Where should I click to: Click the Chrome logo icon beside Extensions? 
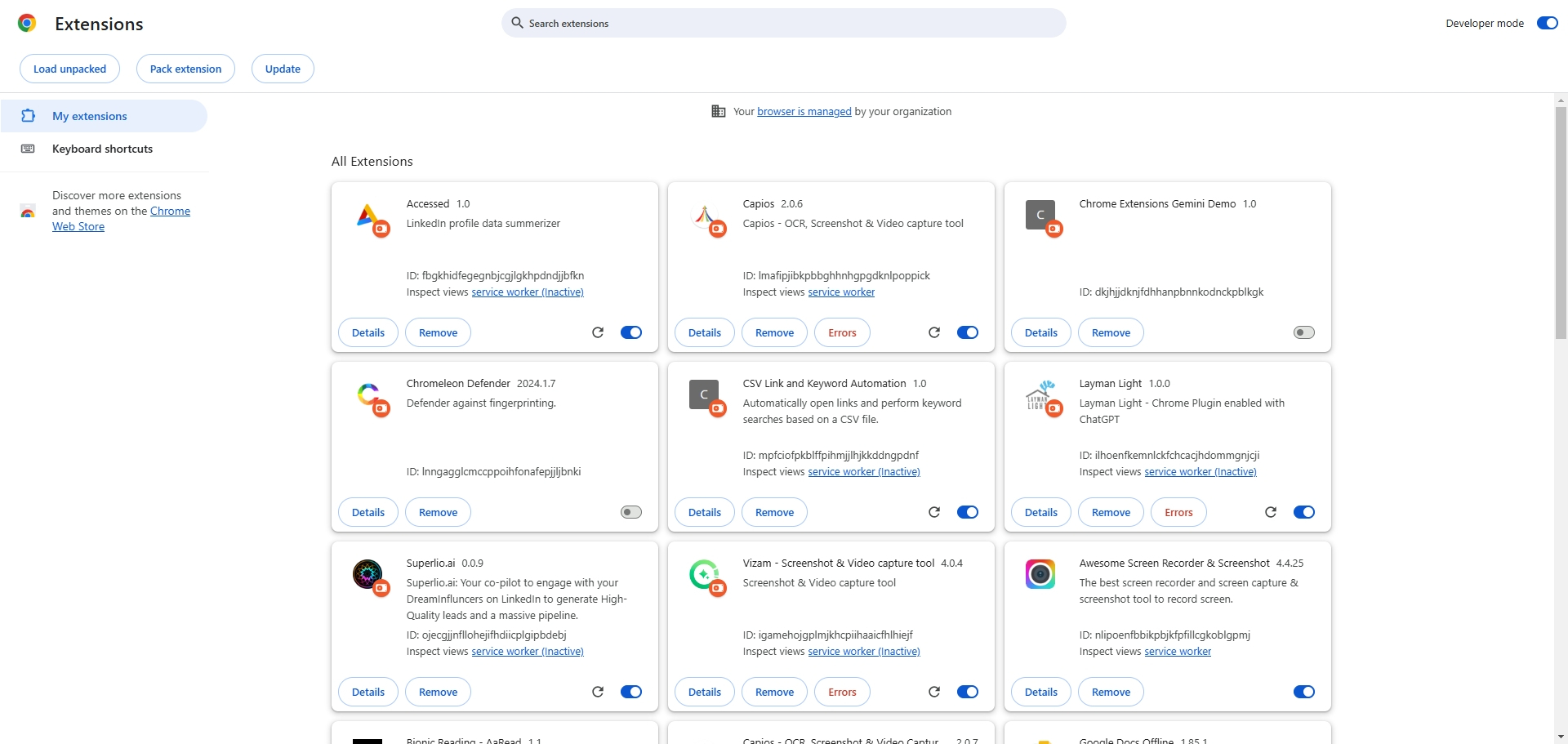(27, 24)
